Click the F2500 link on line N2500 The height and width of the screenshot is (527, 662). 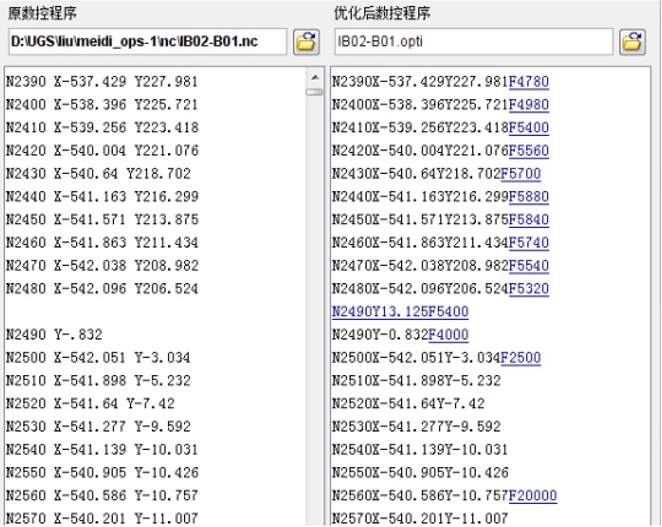520,358
